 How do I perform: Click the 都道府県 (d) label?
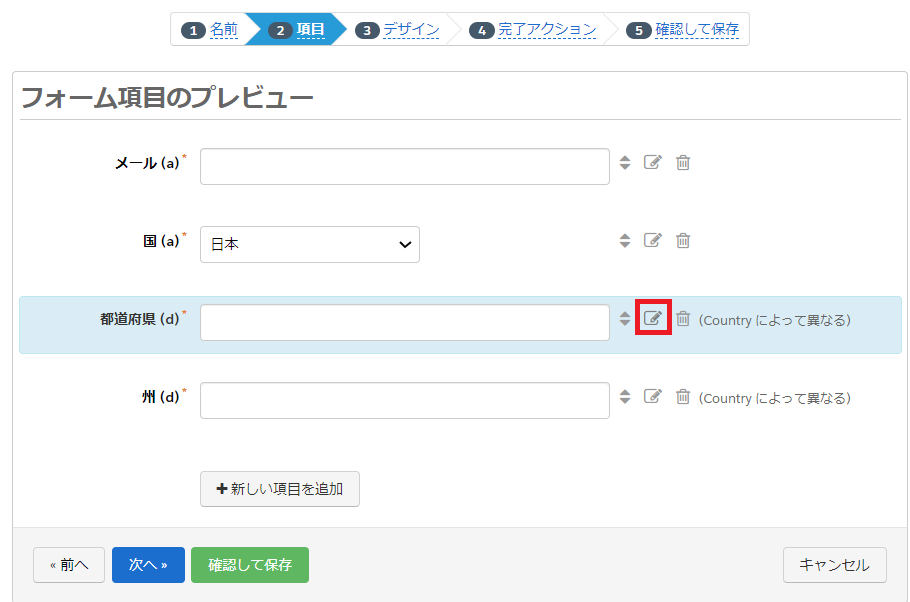(139, 319)
